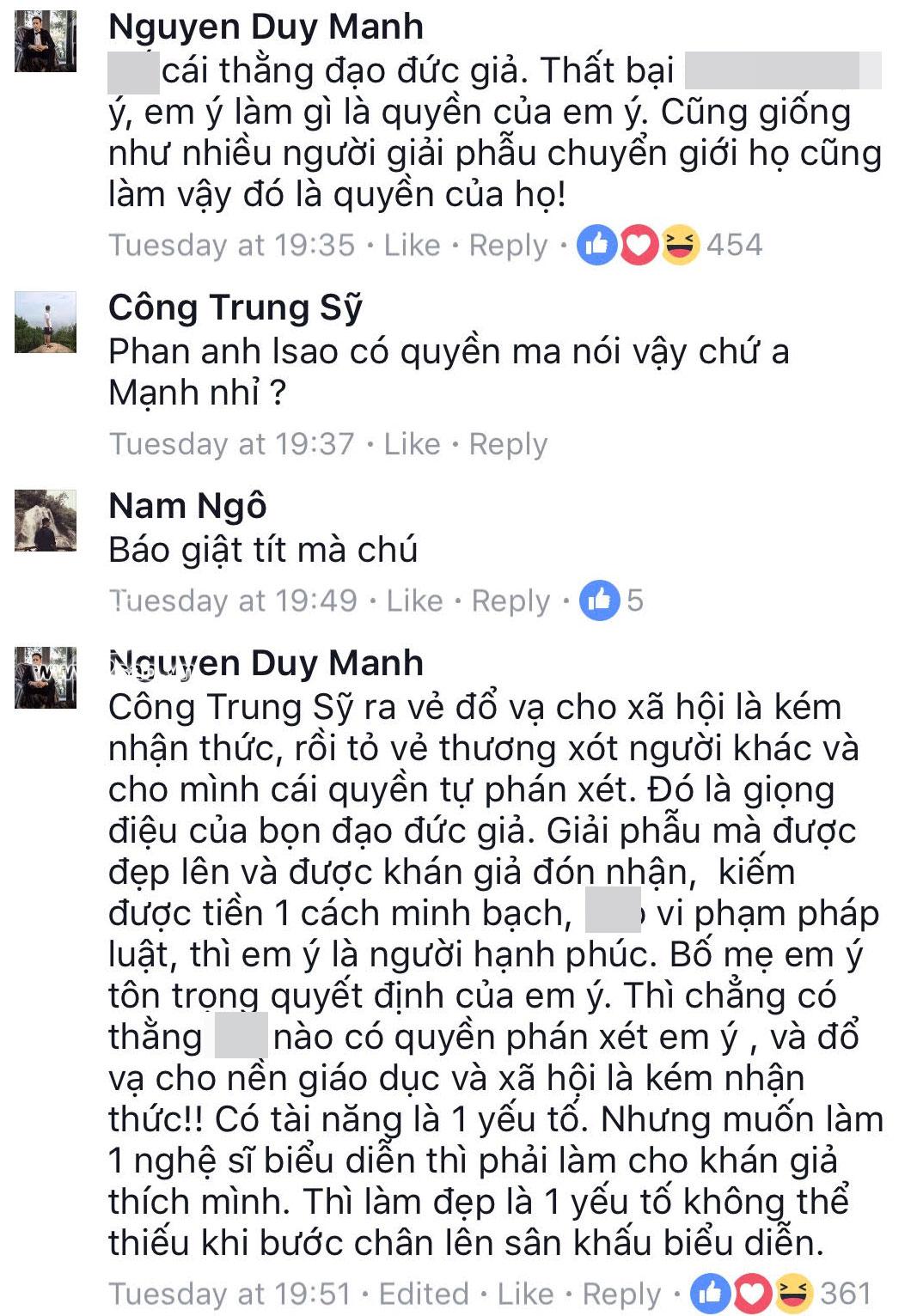
Task: Like the comment posted Tuesday at 19:51
Action: click(x=525, y=1294)
